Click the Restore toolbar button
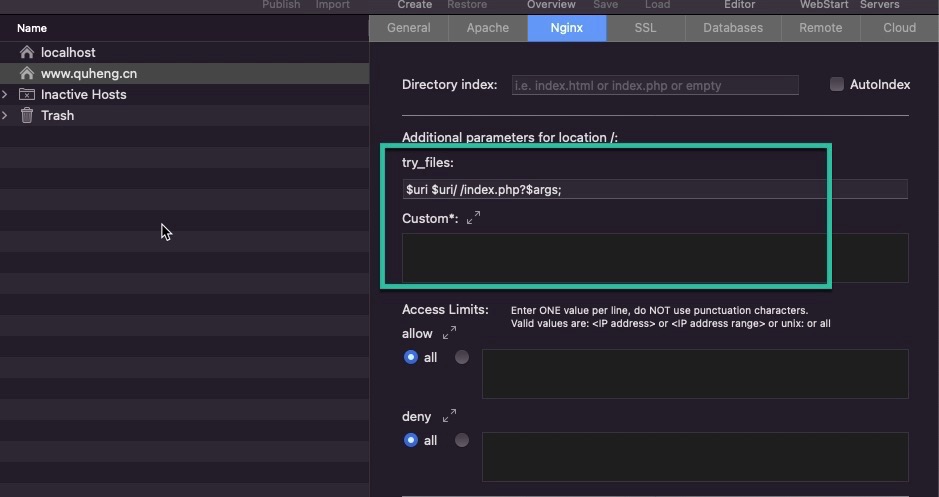 point(467,5)
